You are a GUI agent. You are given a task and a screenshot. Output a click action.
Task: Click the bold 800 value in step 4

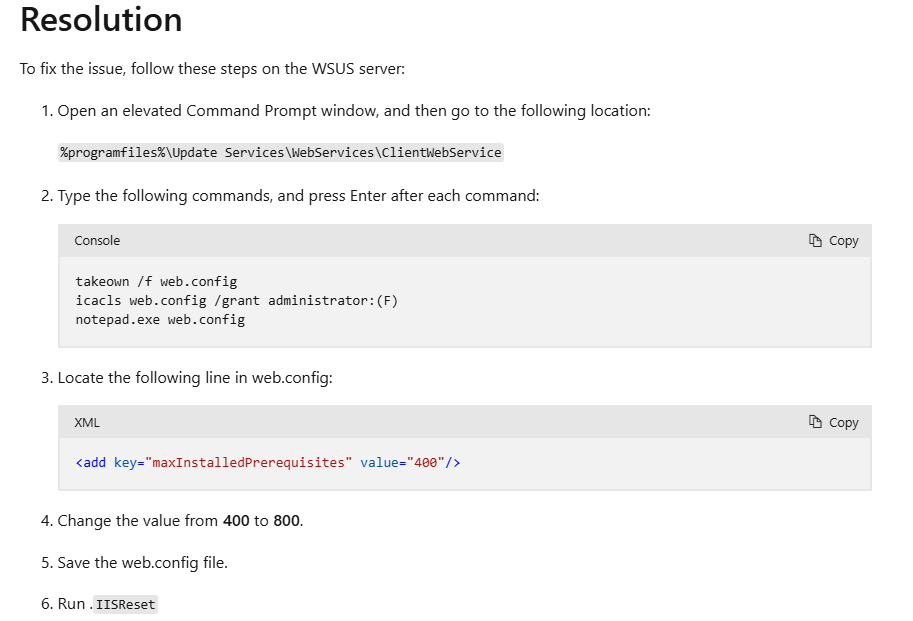click(x=286, y=520)
